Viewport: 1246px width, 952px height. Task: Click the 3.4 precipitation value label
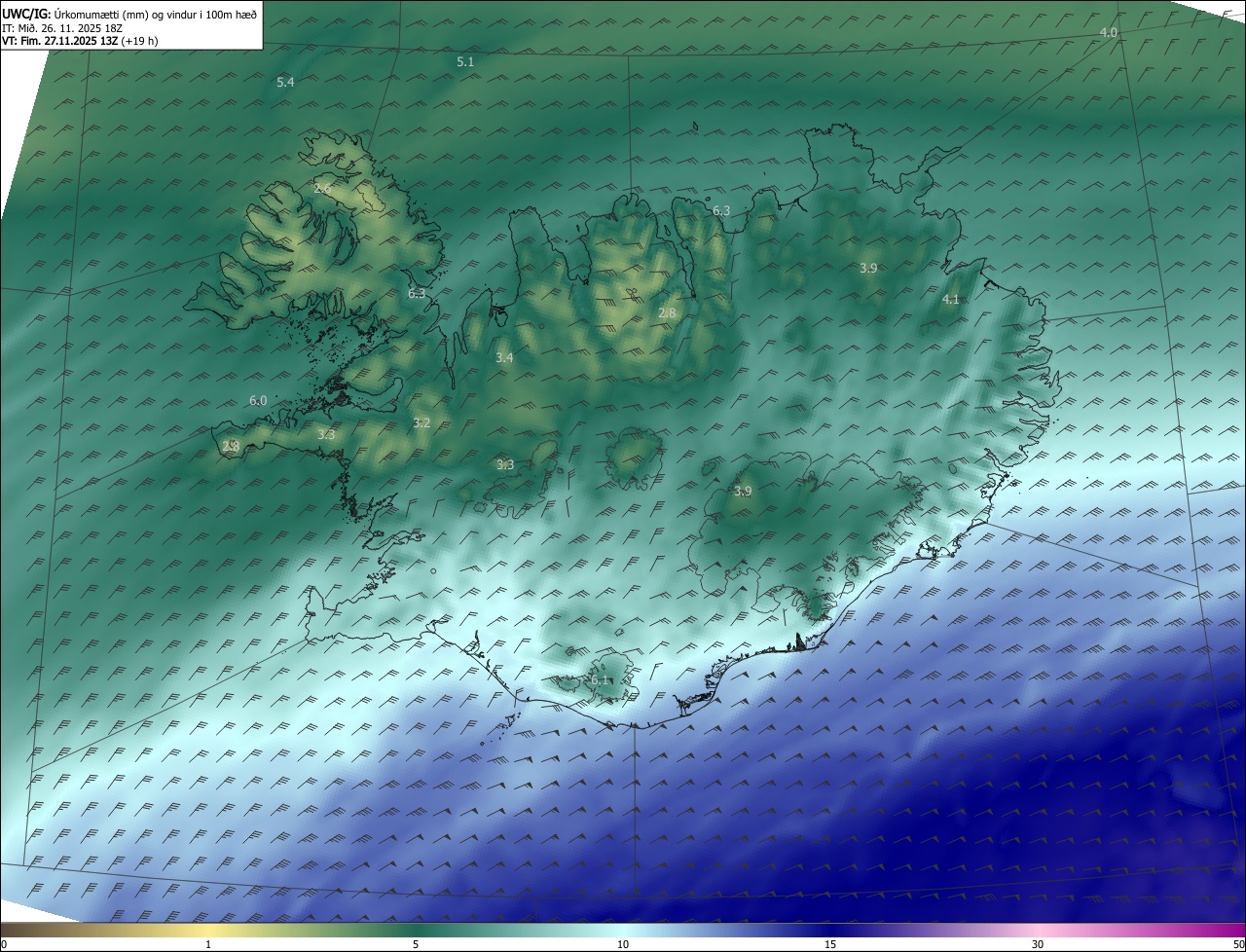(x=504, y=358)
